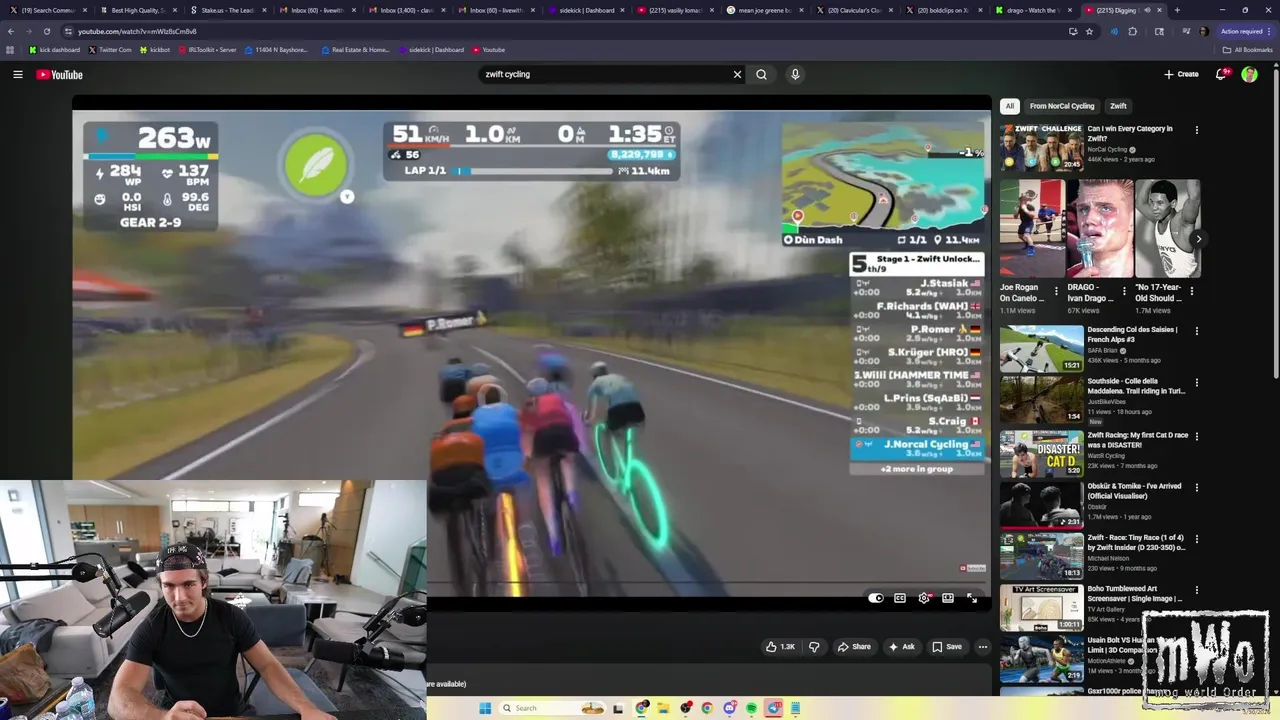The width and height of the screenshot is (1280, 720).
Task: Select the All filter chip
Action: [1010, 106]
